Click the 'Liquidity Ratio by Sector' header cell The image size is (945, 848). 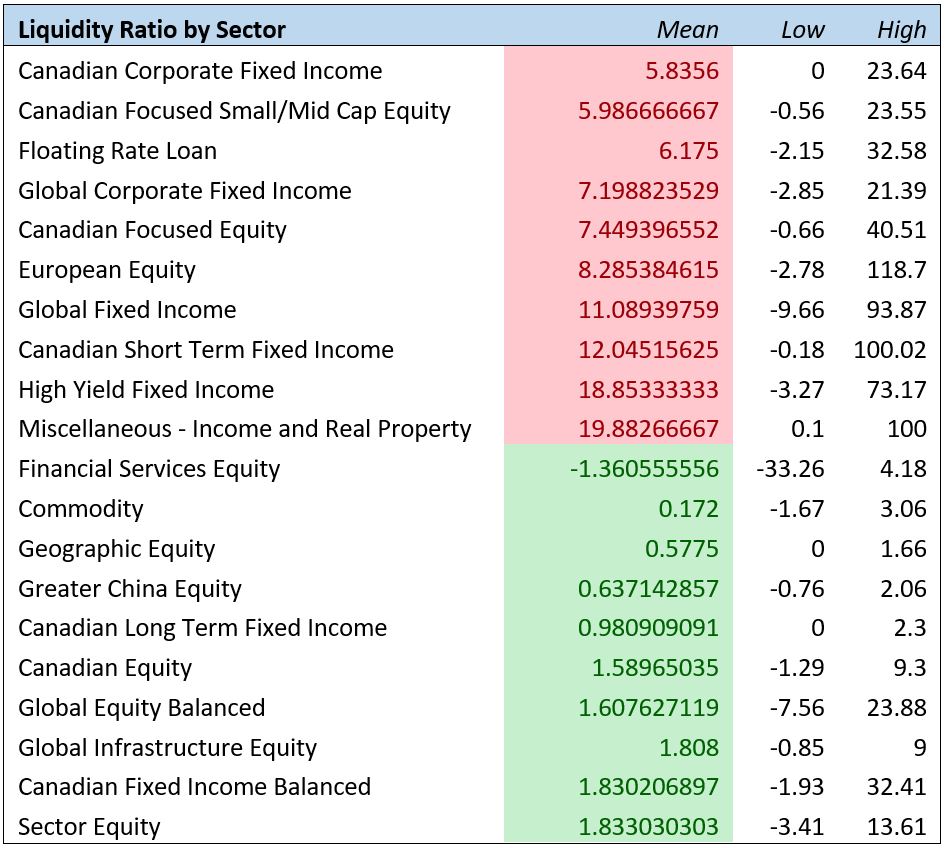pyautogui.click(x=152, y=30)
